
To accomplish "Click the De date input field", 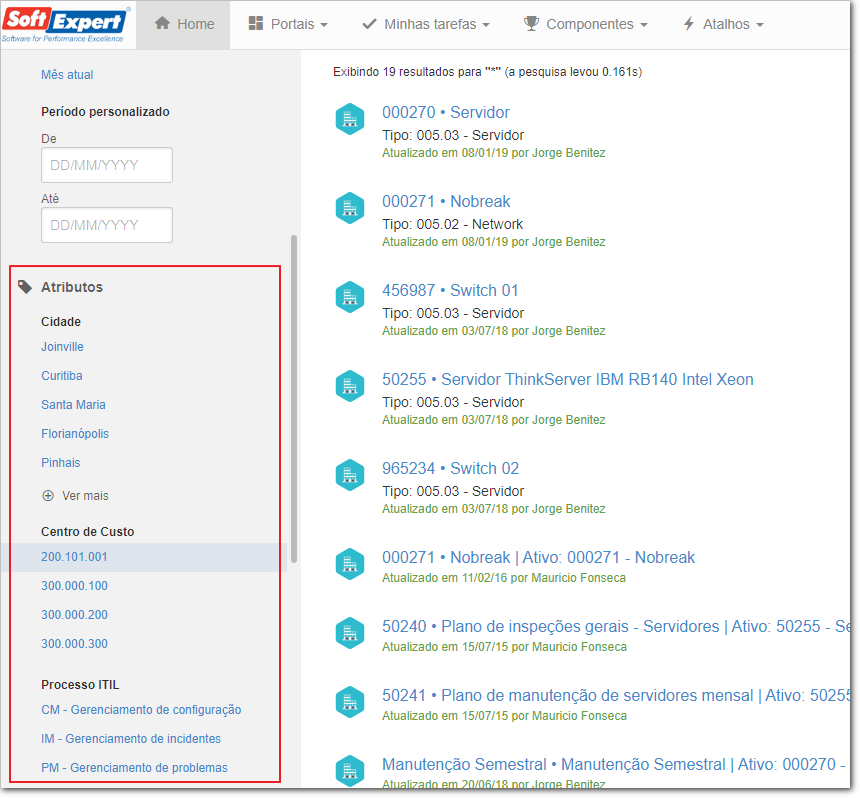I will 107,165.
